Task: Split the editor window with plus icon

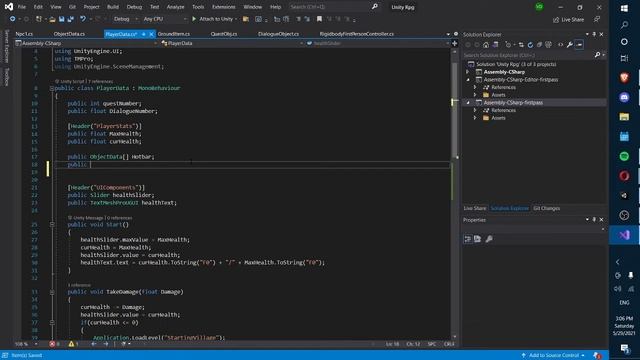Action: 454,43
